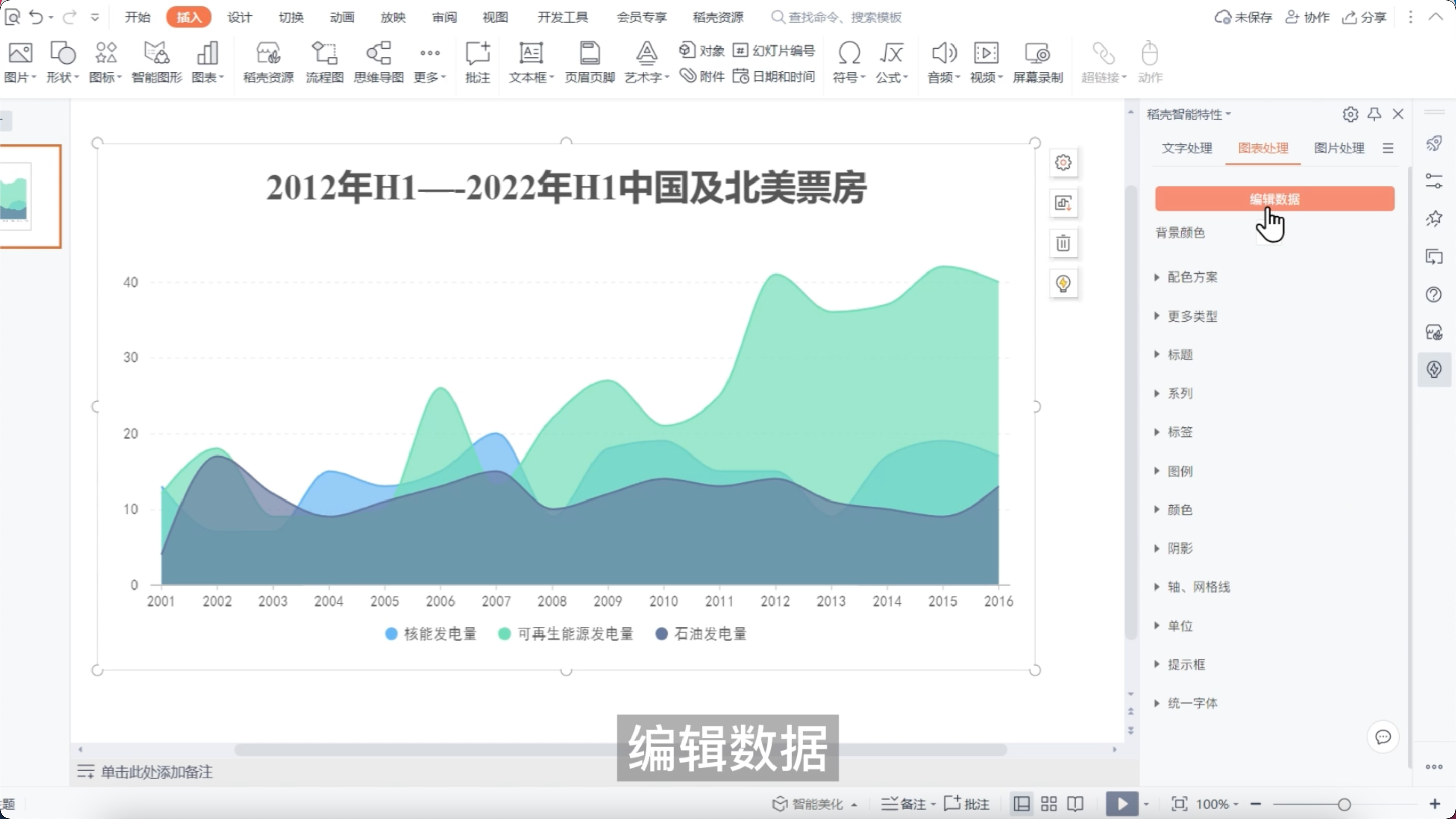Expand the 统一字体 section
This screenshot has width=1456, height=819.
1187,703
